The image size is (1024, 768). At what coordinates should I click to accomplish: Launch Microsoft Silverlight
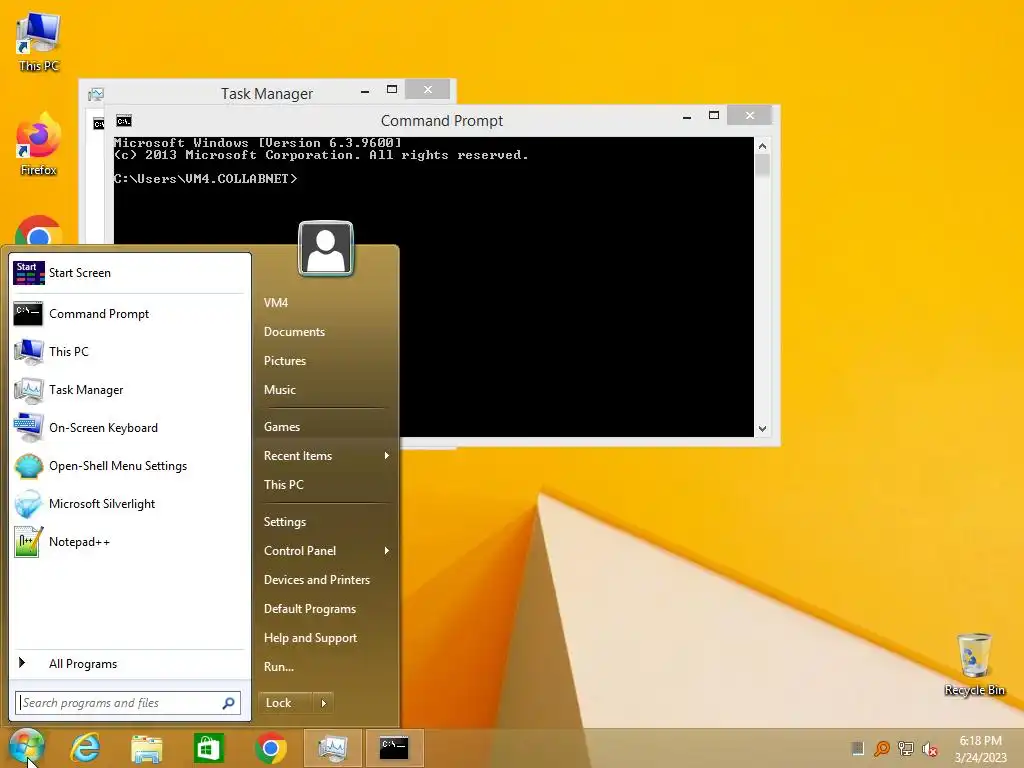click(129, 504)
